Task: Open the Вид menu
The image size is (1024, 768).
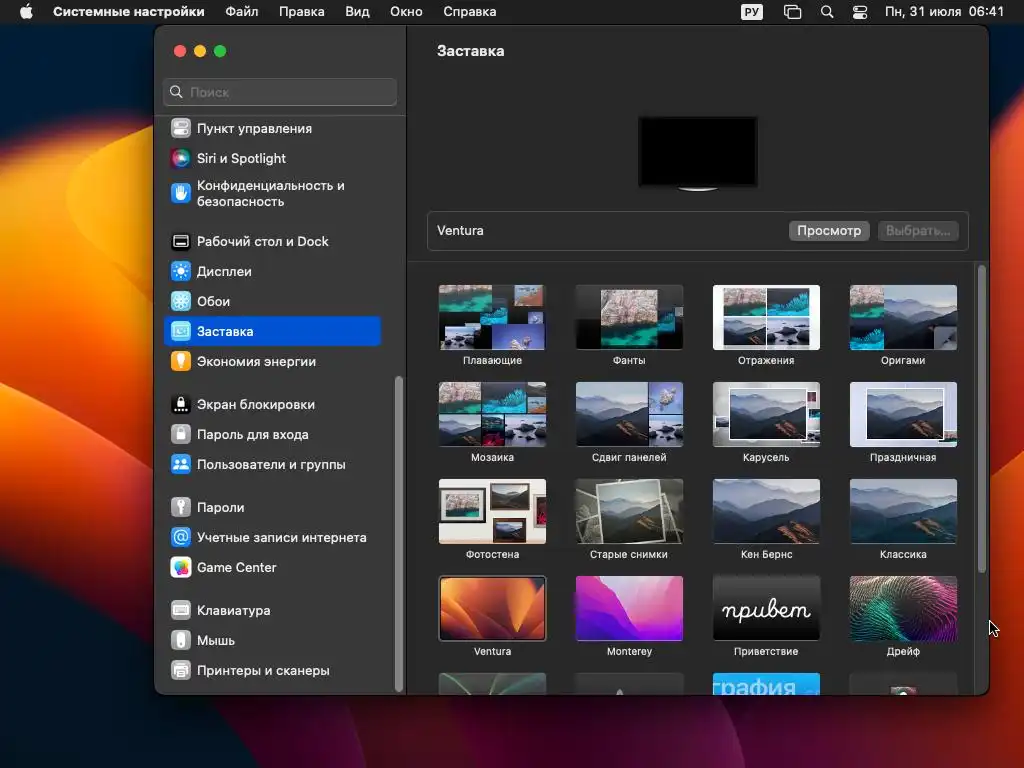Action: (357, 12)
